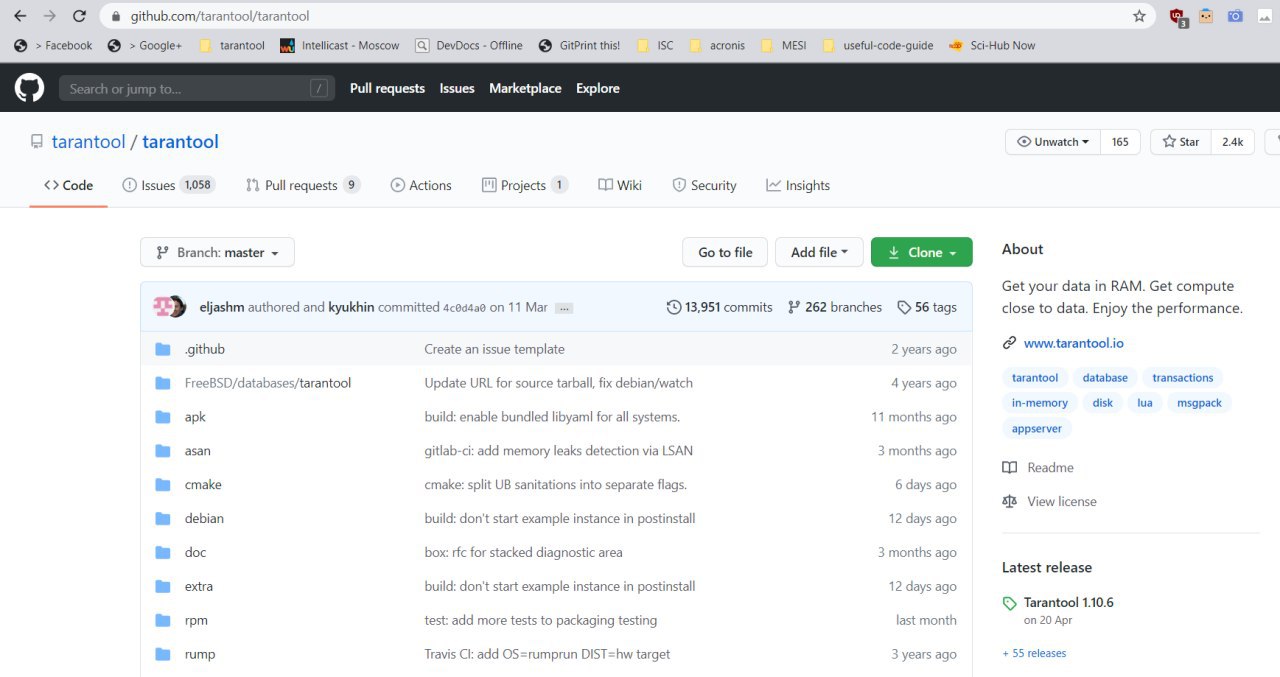1280x677 pixels.
Task: Click the repository icon before tarantool
Action: click(x=37, y=142)
